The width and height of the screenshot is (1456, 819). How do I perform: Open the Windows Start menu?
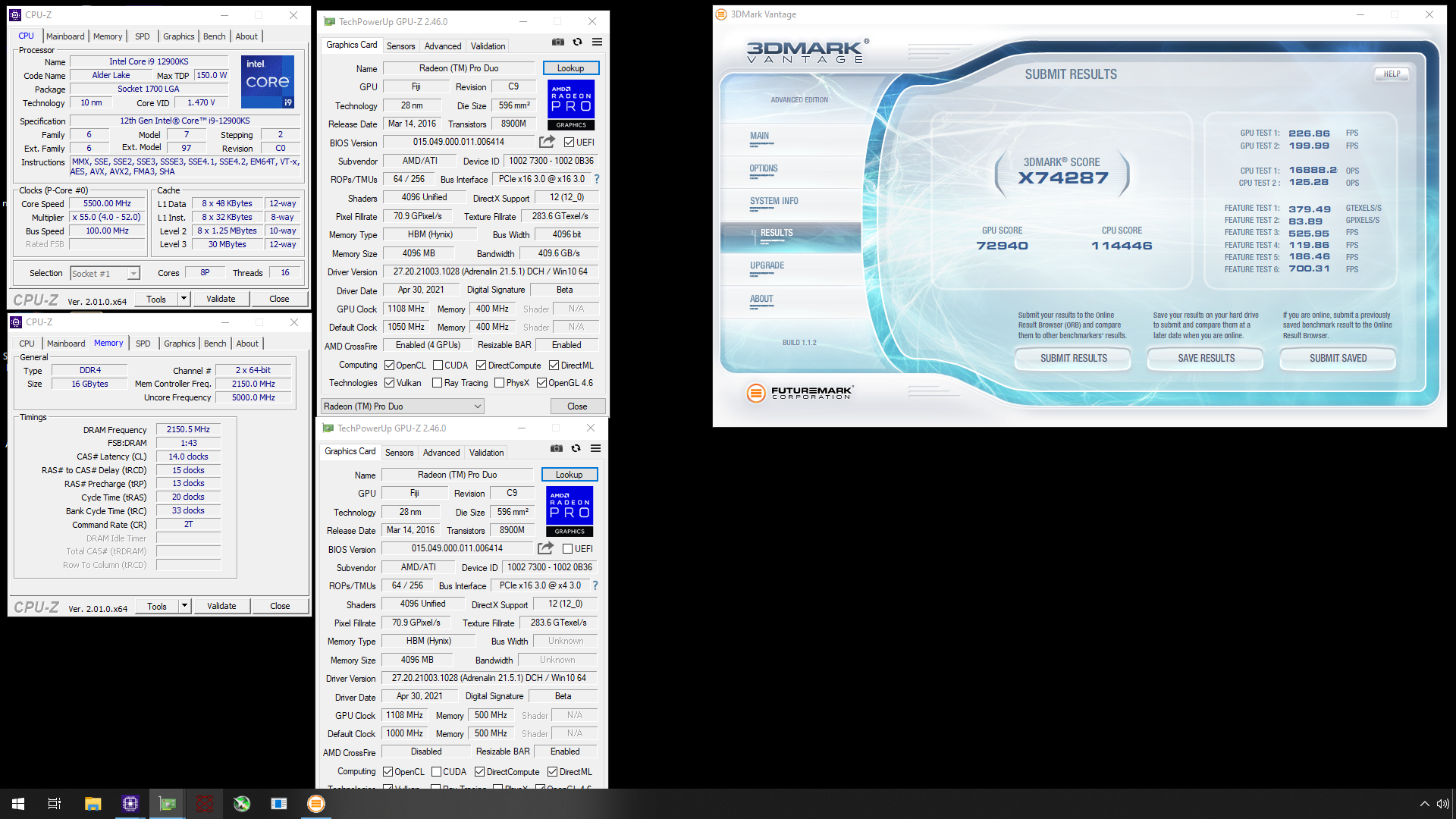(18, 804)
